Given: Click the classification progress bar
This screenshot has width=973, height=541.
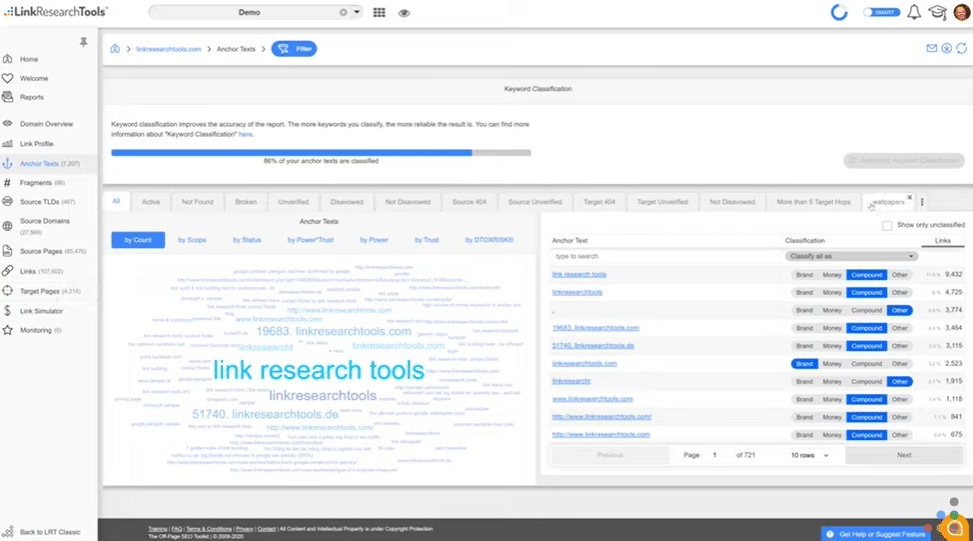Looking at the screenshot, I should [x=321, y=153].
